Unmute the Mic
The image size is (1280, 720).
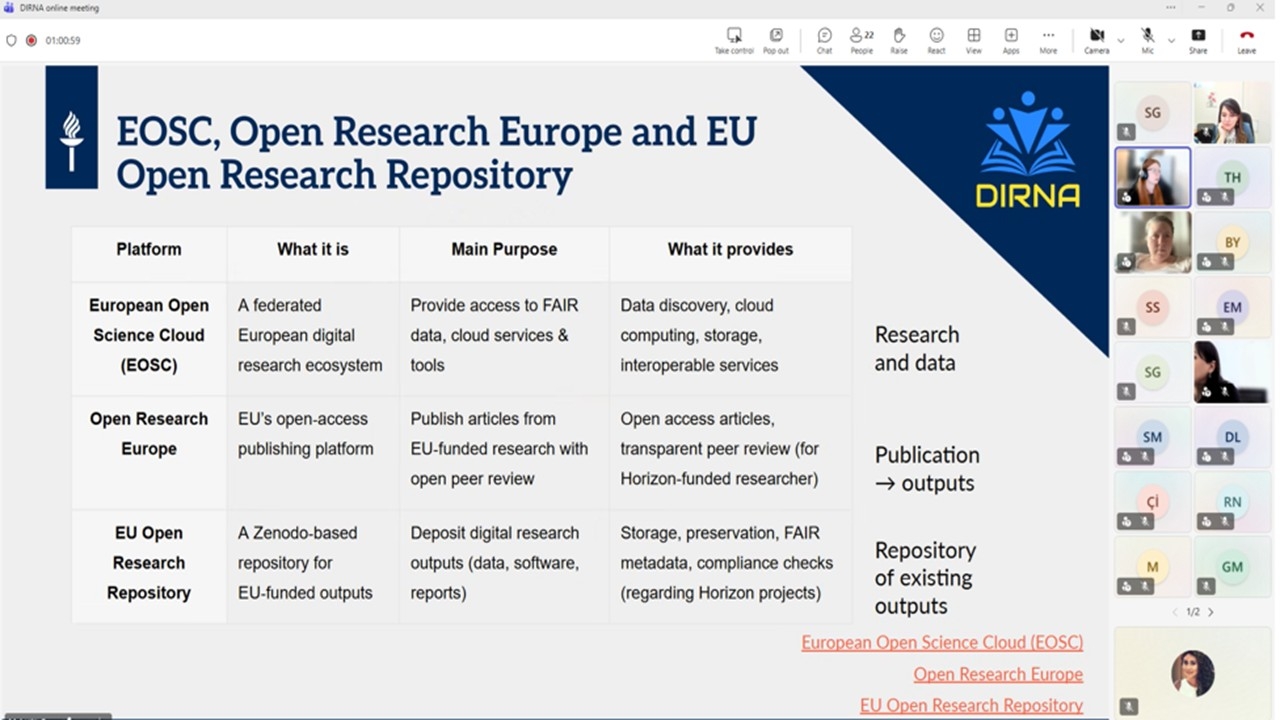(x=1147, y=39)
